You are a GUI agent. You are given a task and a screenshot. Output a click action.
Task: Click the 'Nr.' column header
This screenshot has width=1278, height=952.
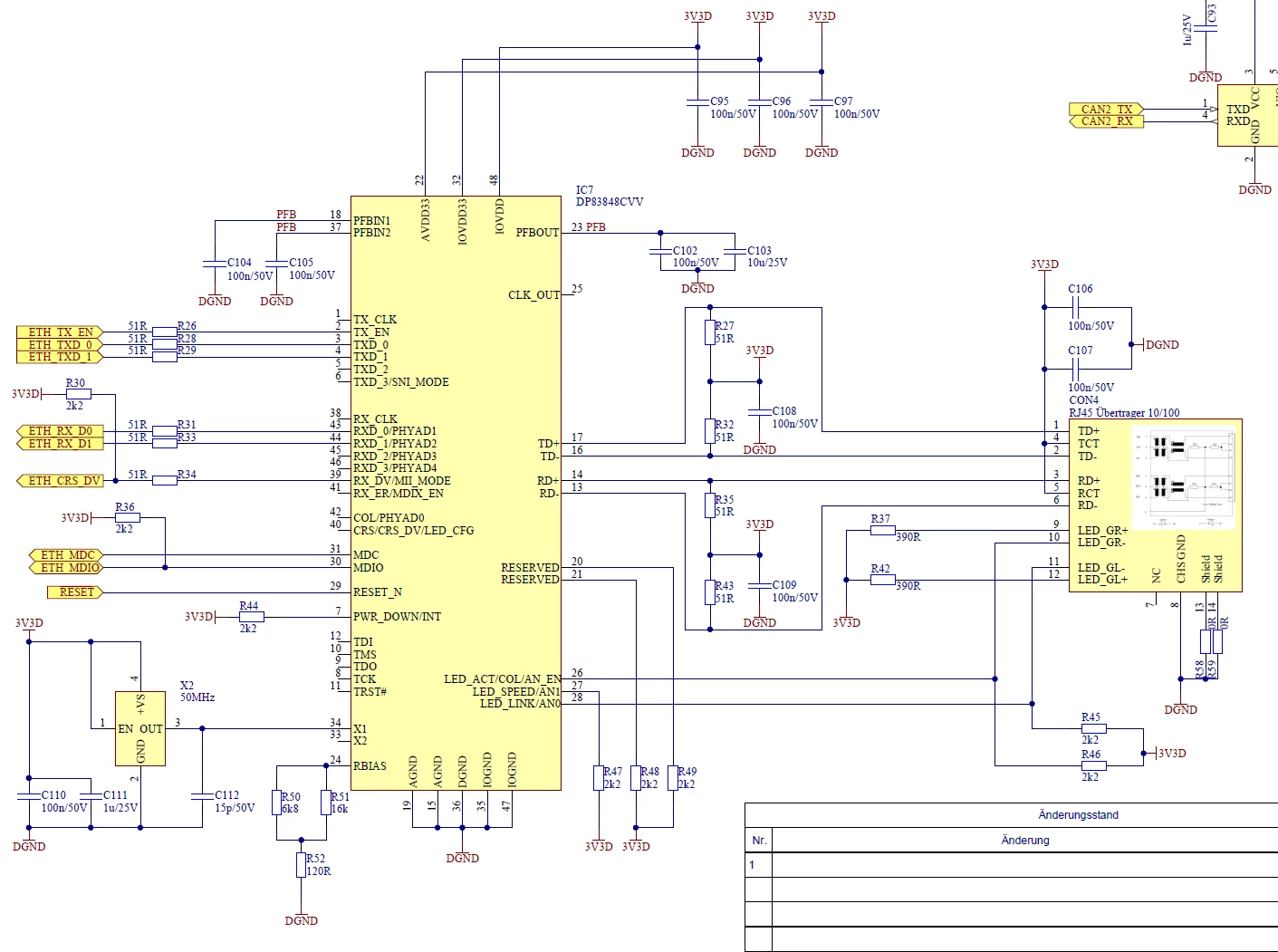[x=759, y=841]
